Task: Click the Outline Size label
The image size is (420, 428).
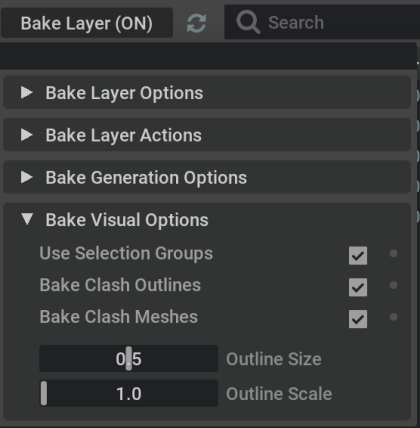Action: (274, 359)
